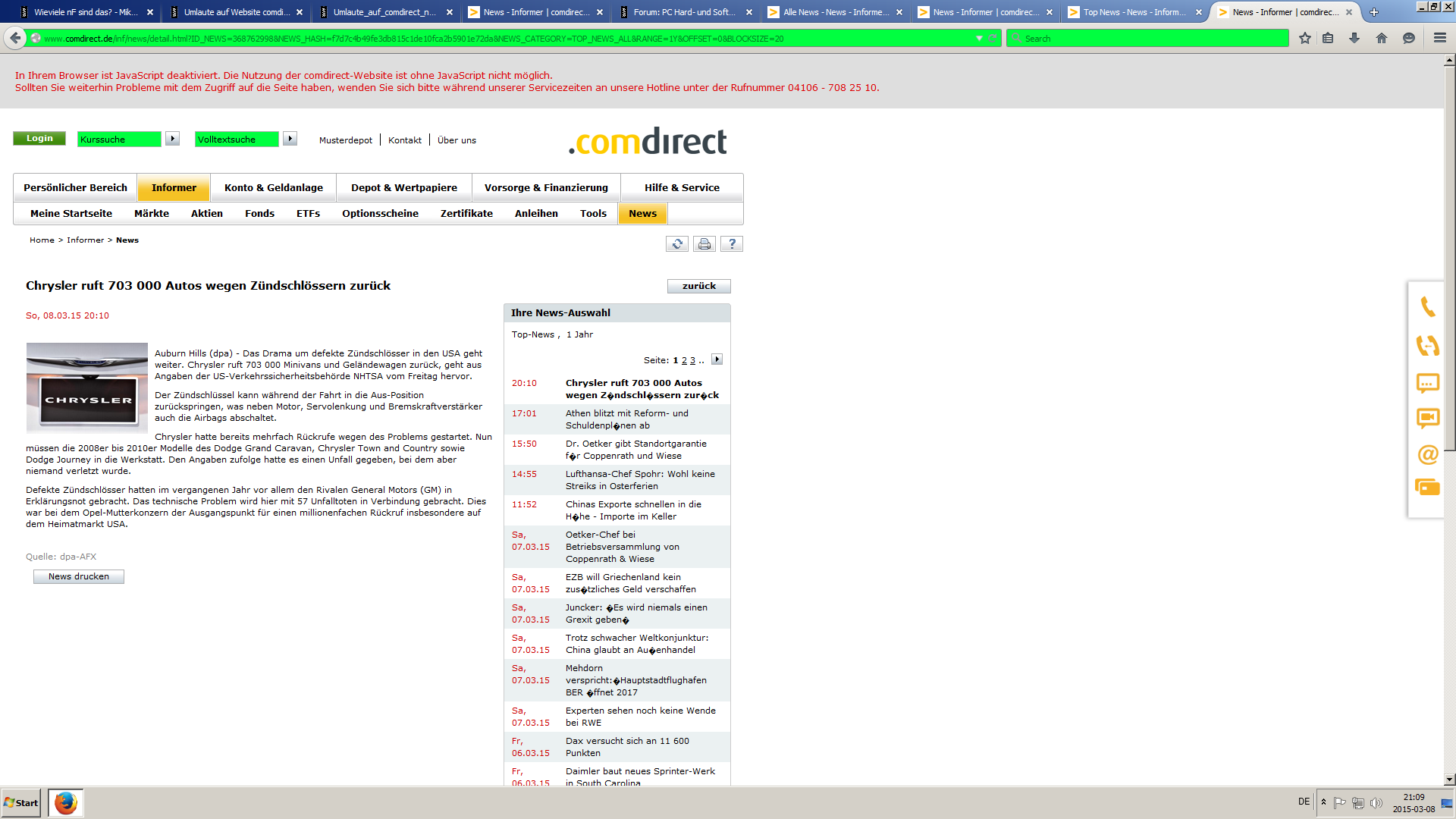The image size is (1456, 819).
Task: Click the Informer breadcrumb link
Action: (x=86, y=240)
